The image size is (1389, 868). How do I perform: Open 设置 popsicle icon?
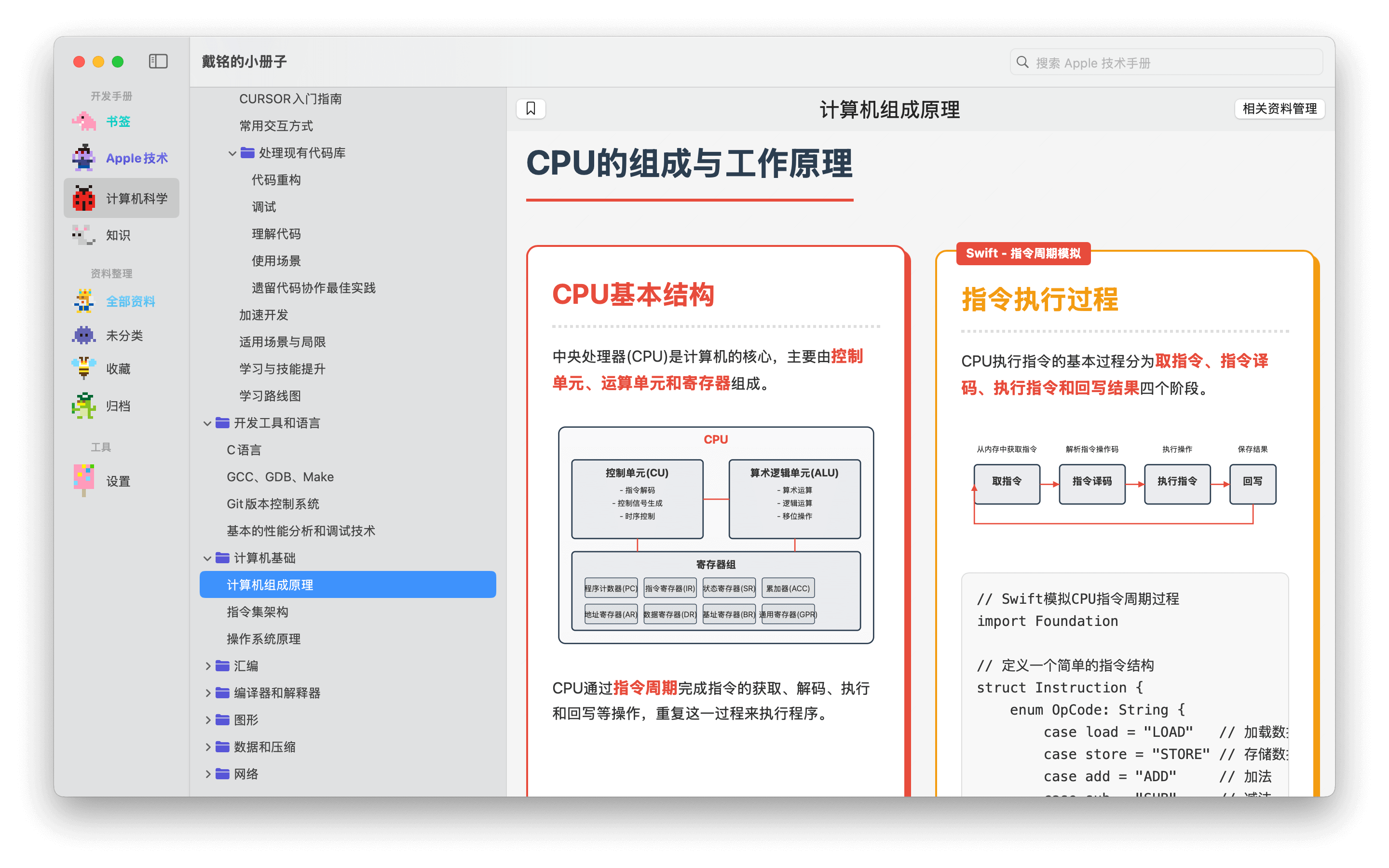(84, 480)
